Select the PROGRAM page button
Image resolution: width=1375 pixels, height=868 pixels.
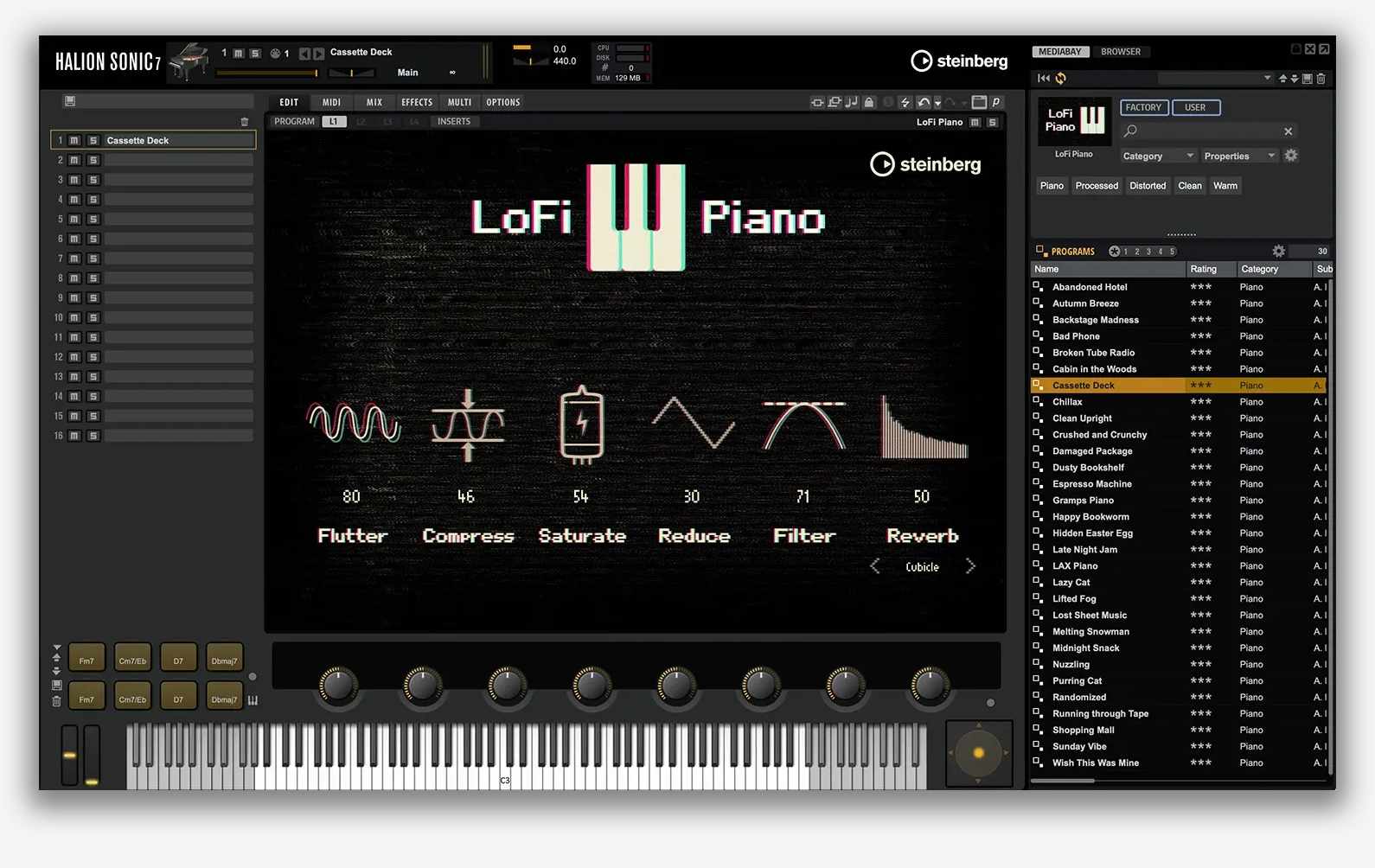pyautogui.click(x=294, y=122)
